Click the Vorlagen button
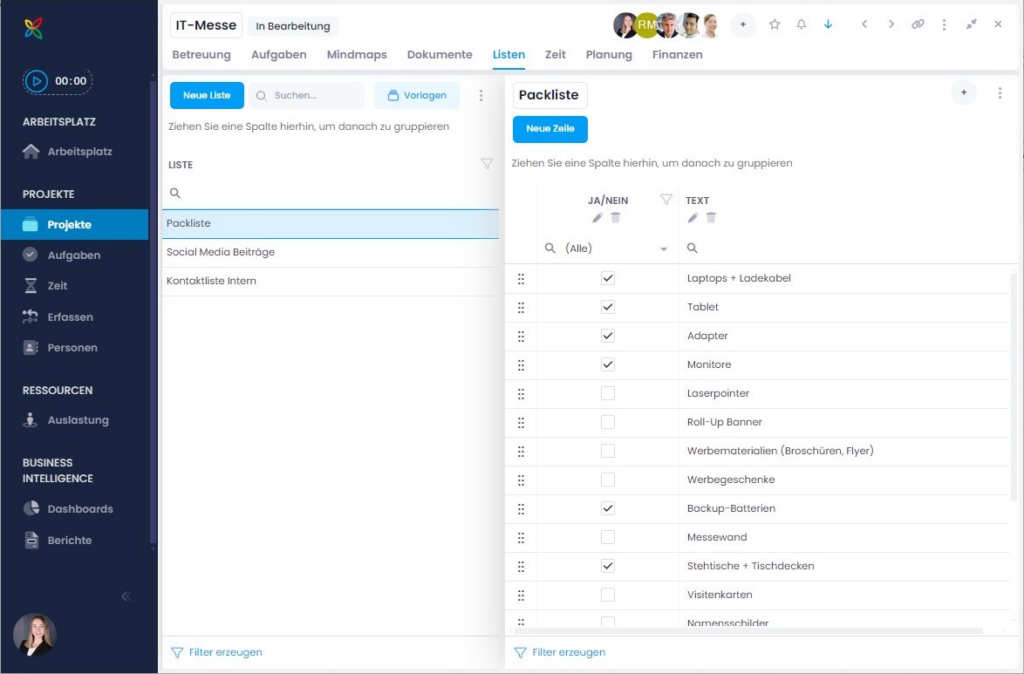The height and width of the screenshot is (674, 1024). pyautogui.click(x=417, y=96)
